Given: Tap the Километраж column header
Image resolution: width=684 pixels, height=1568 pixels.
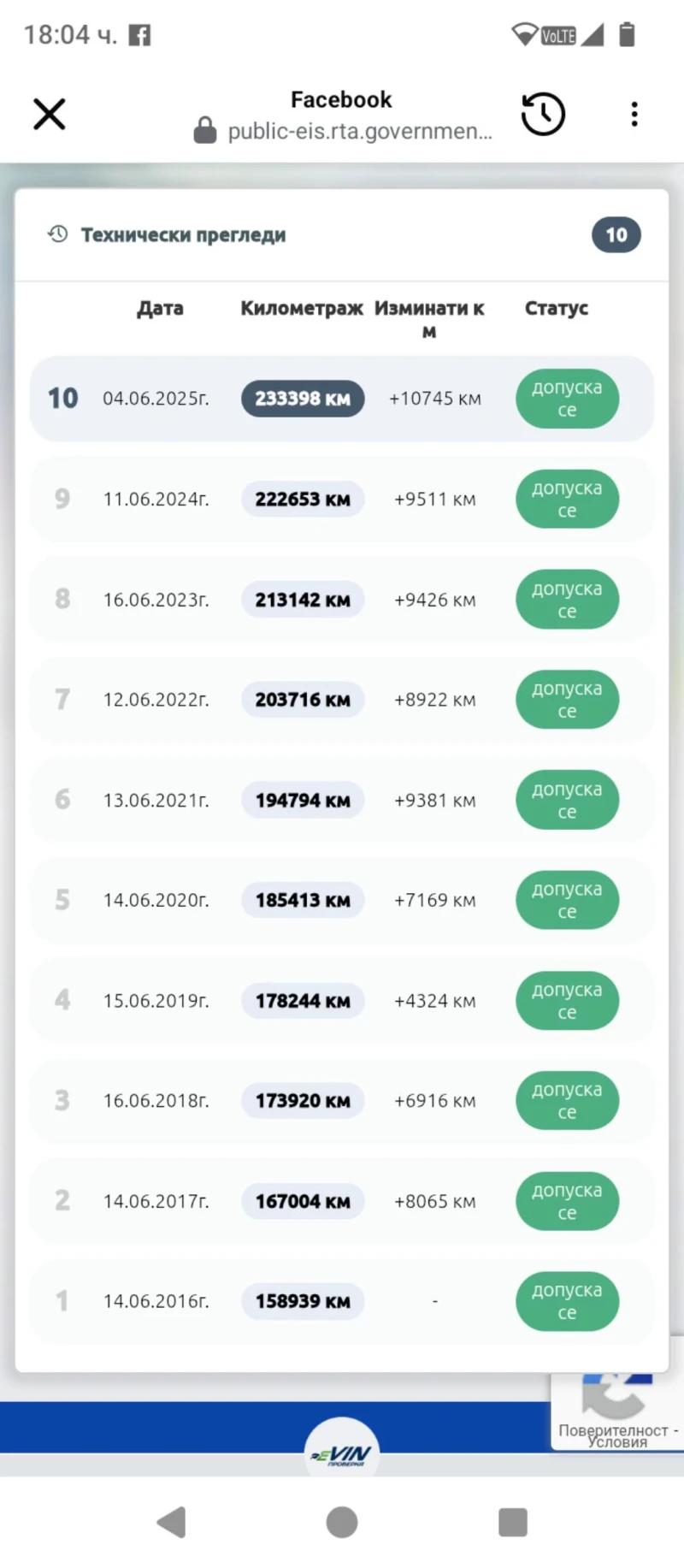Looking at the screenshot, I should [x=301, y=308].
